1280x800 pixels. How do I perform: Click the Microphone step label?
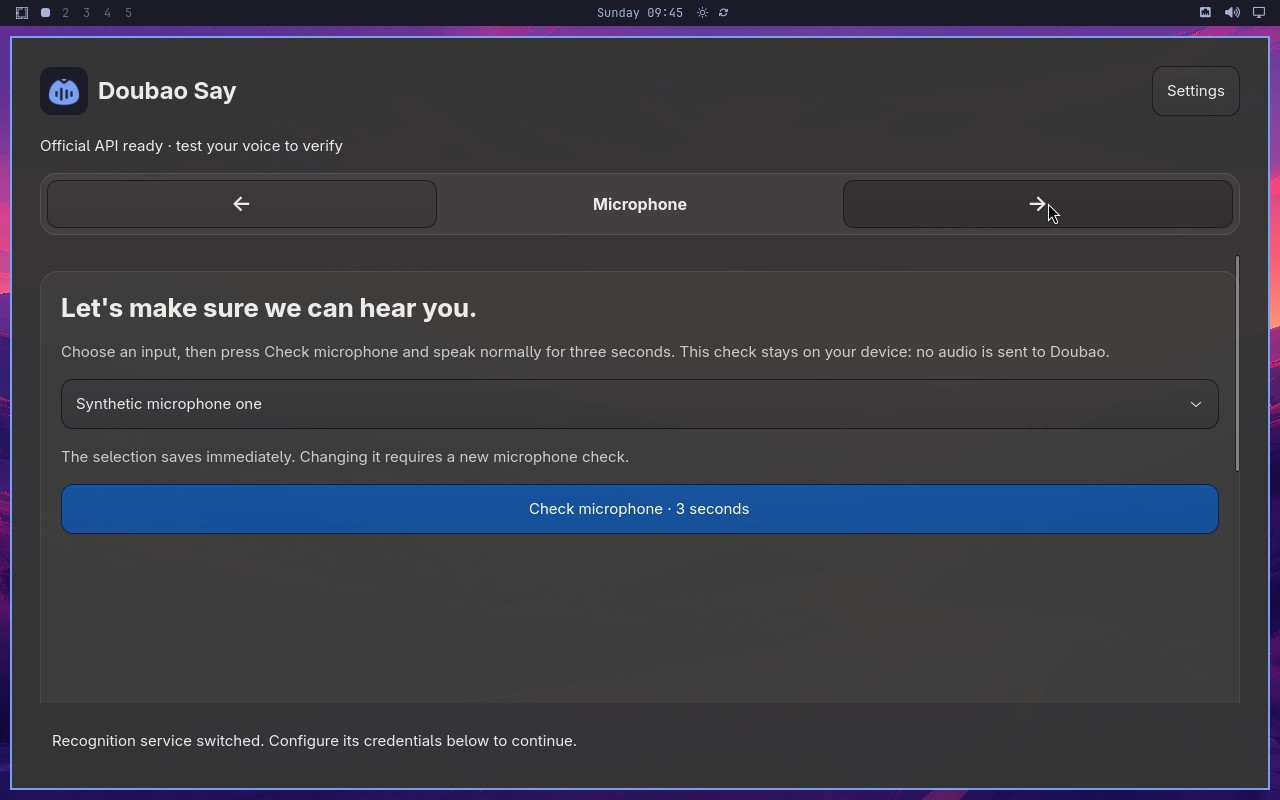639,204
